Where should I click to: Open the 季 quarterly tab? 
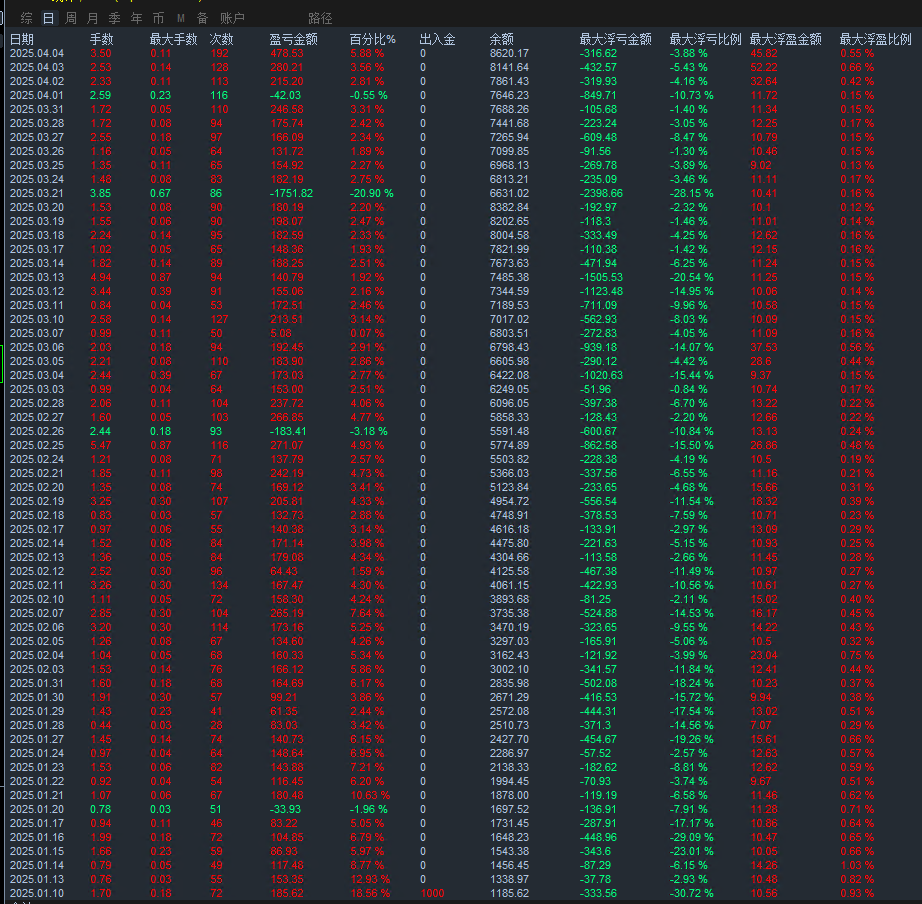[114, 18]
